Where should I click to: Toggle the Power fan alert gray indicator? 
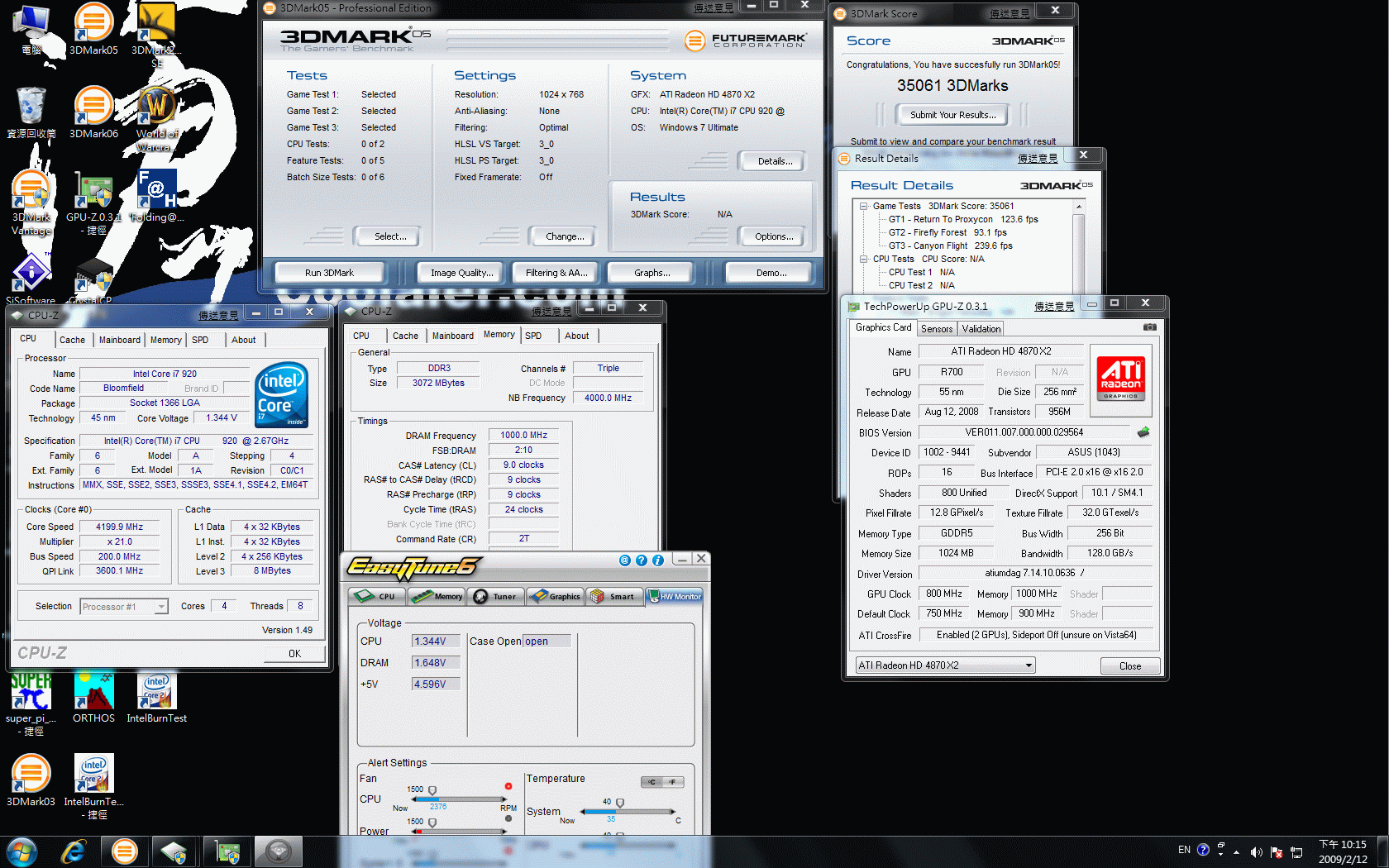click(x=508, y=819)
